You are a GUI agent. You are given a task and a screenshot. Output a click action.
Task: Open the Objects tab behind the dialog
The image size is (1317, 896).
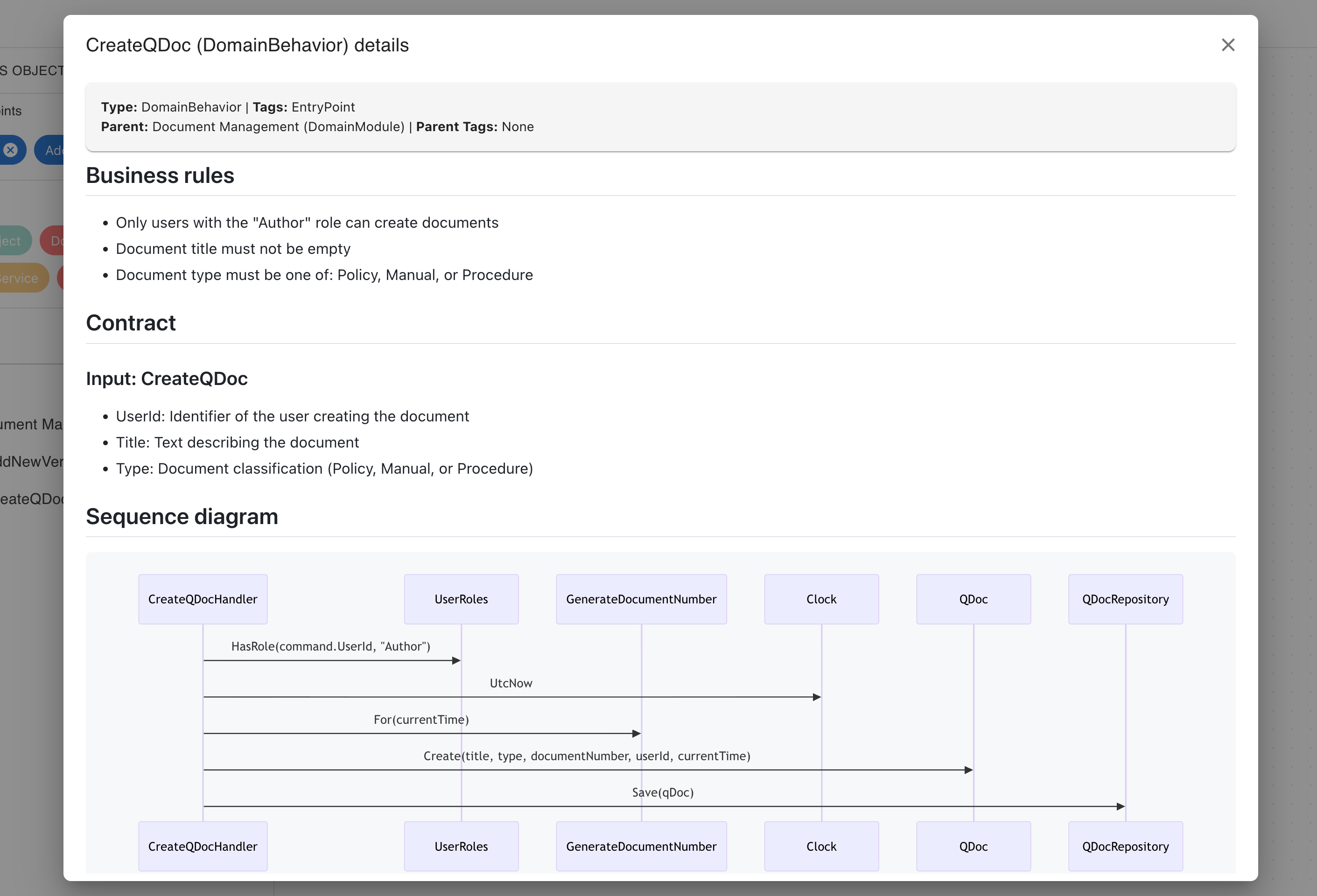pos(32,70)
